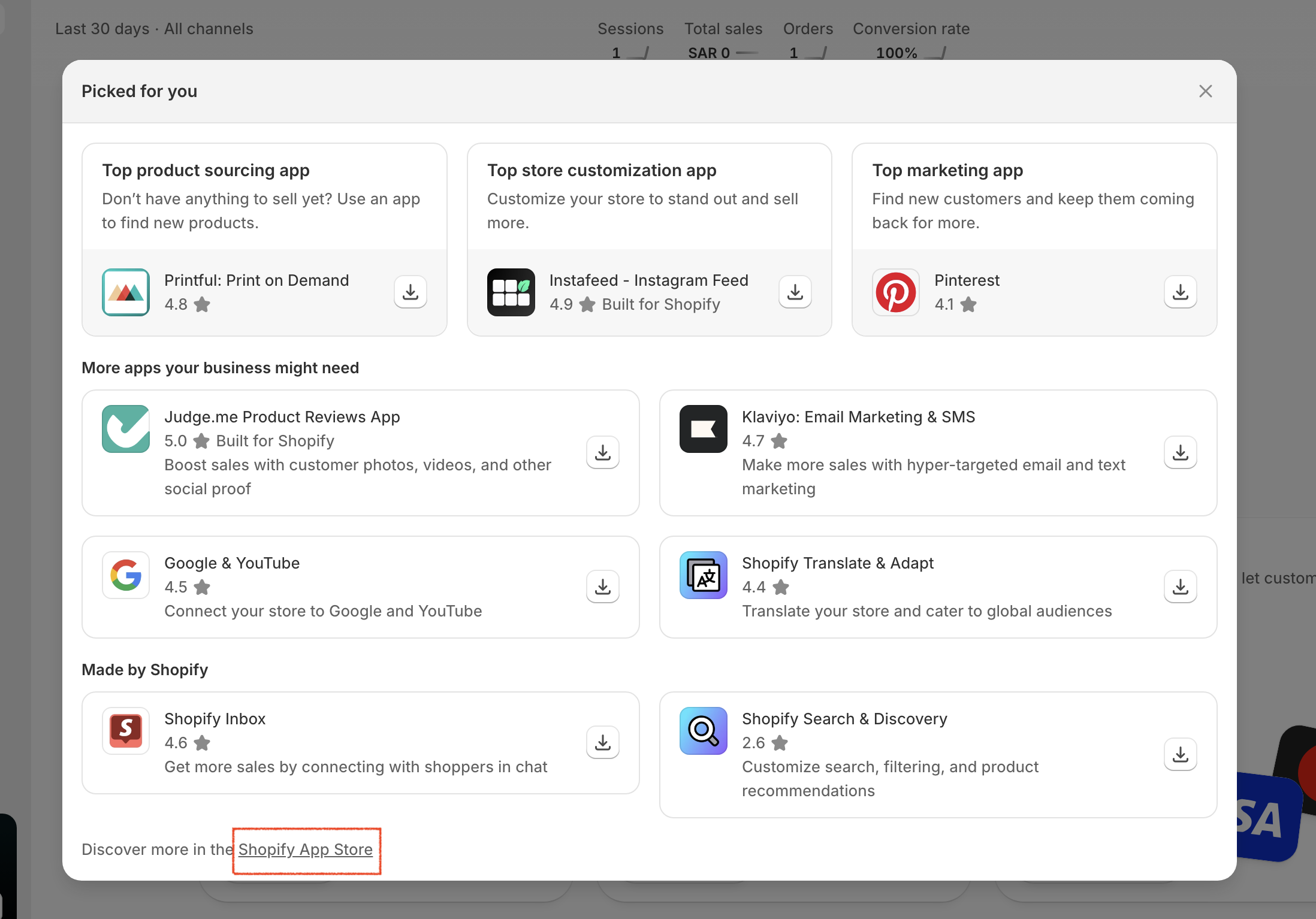
Task: Install Printful: Print on Demand app
Action: 411,292
